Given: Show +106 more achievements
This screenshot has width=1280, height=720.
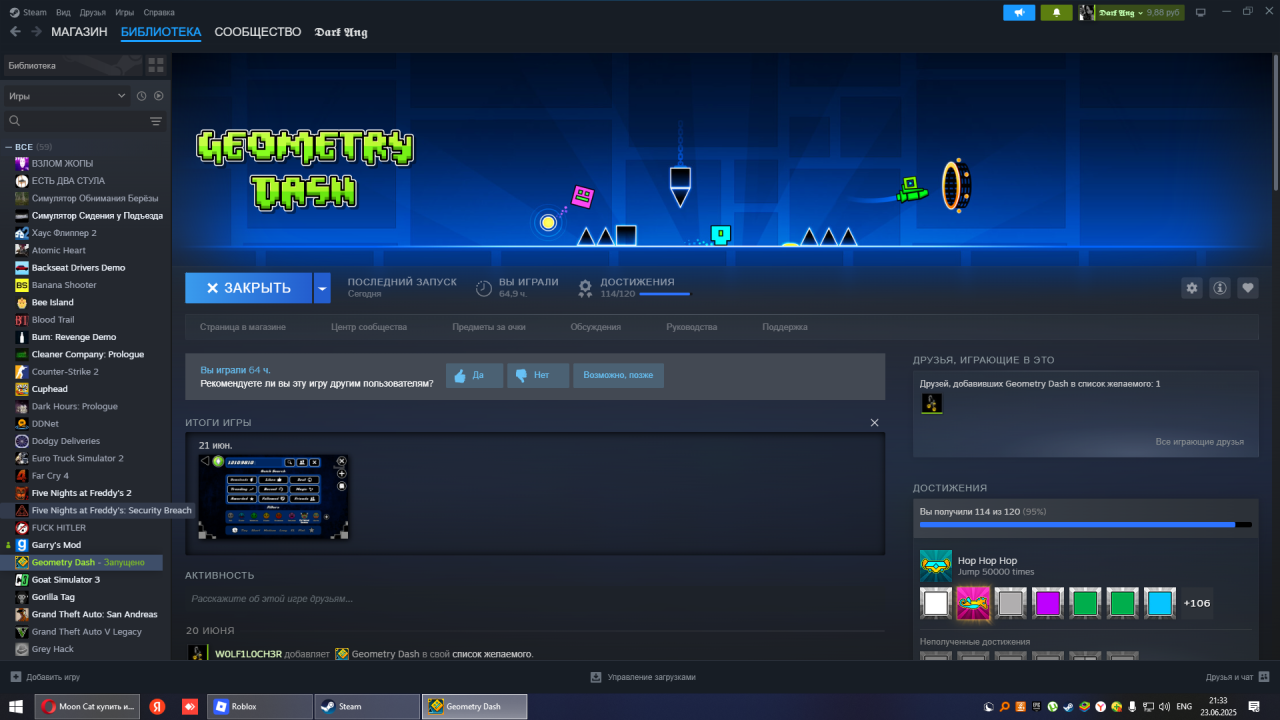Looking at the screenshot, I should (x=1197, y=603).
